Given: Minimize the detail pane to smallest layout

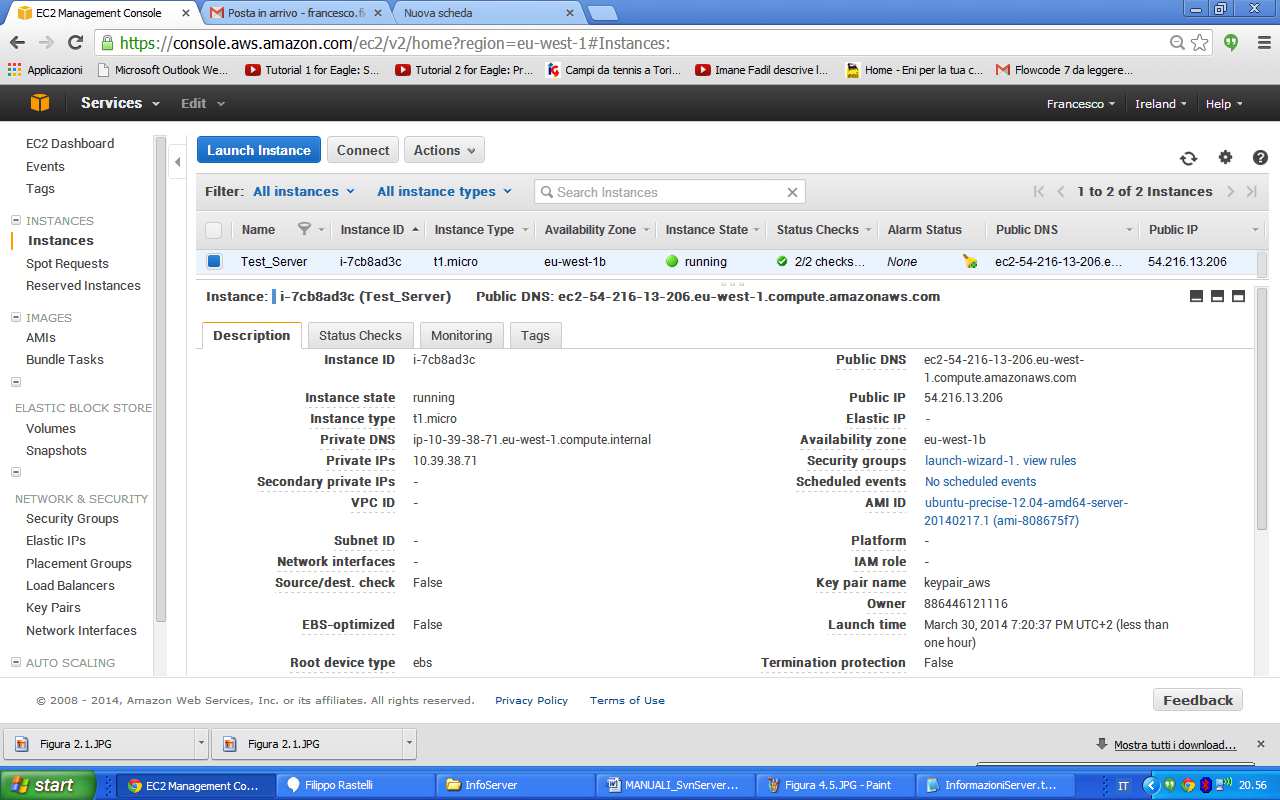Looking at the screenshot, I should (1196, 296).
